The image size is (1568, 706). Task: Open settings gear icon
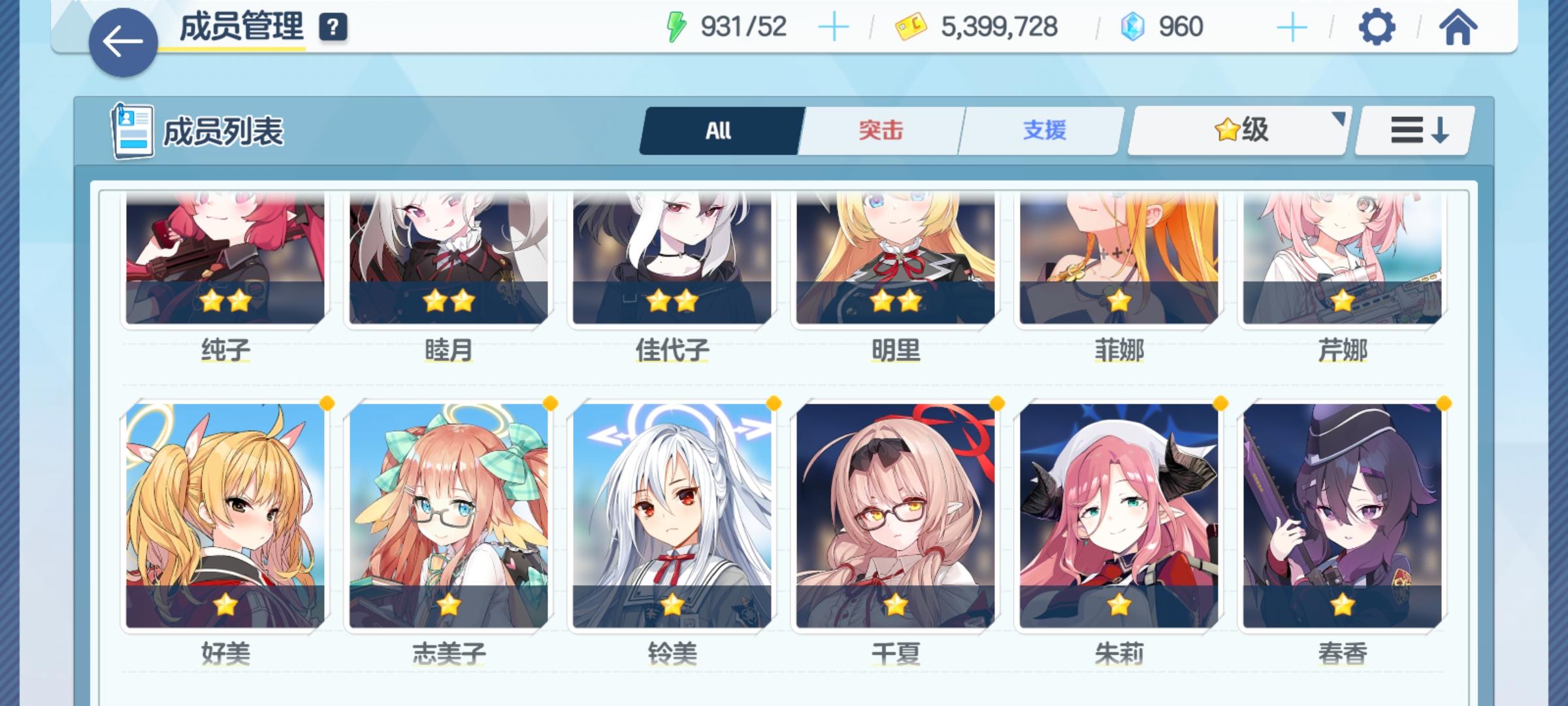[1377, 27]
